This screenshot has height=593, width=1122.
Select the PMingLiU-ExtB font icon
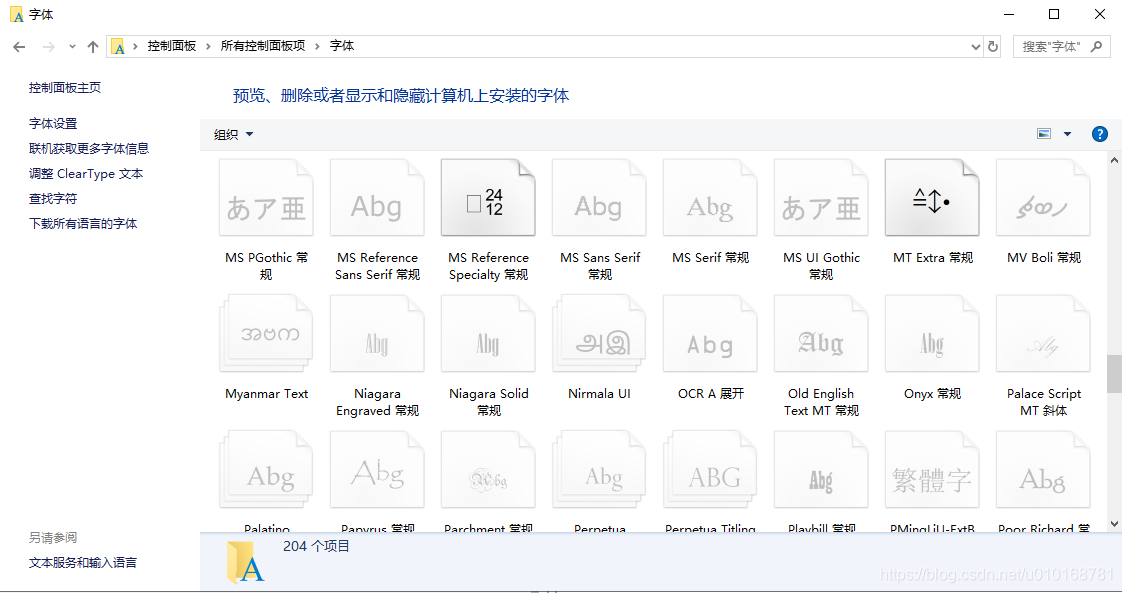932,470
